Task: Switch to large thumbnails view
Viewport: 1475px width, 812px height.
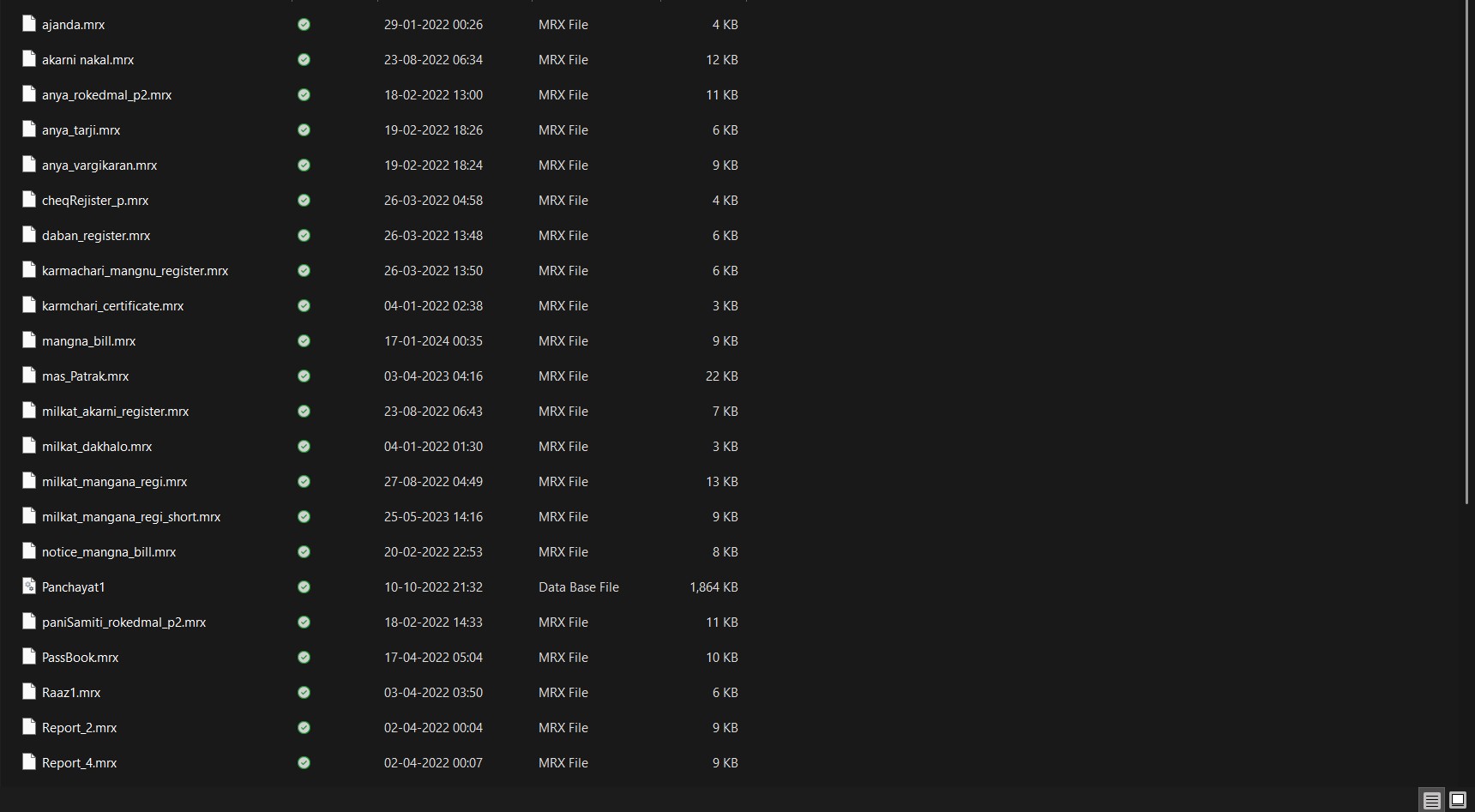Action: tap(1457, 801)
